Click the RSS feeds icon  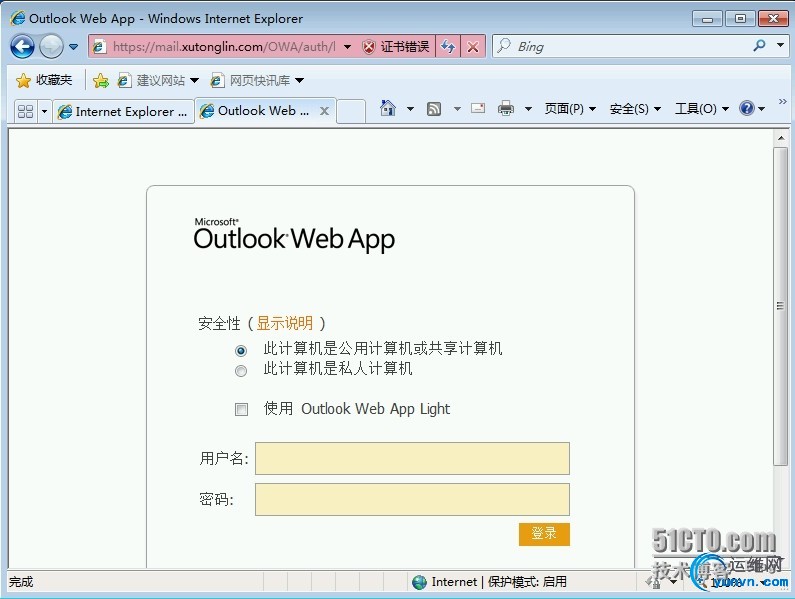pos(434,109)
